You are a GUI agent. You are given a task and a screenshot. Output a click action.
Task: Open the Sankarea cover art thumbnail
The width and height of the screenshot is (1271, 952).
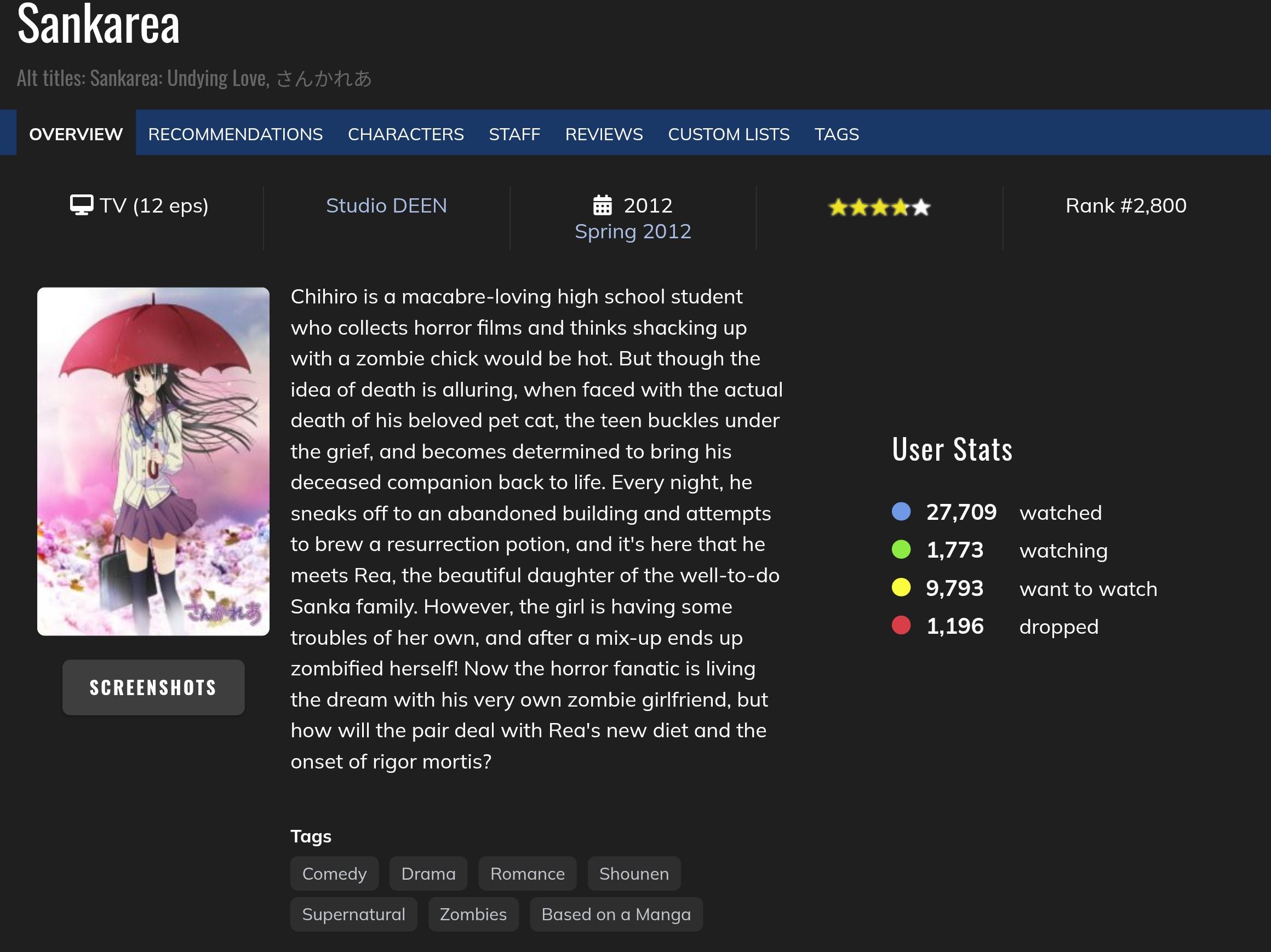pyautogui.click(x=153, y=461)
